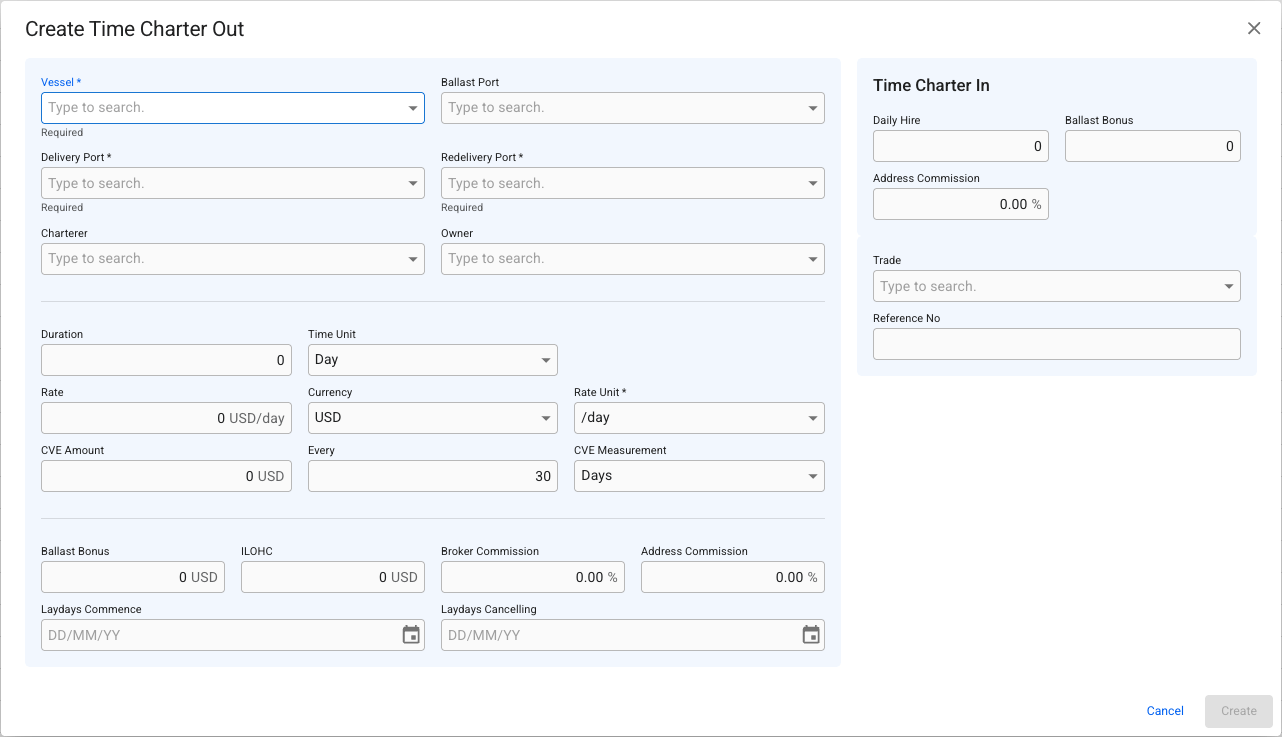Viewport: 1282px width, 737px height.
Task: Open the CVE Measurement Days dropdown
Action: 699,476
